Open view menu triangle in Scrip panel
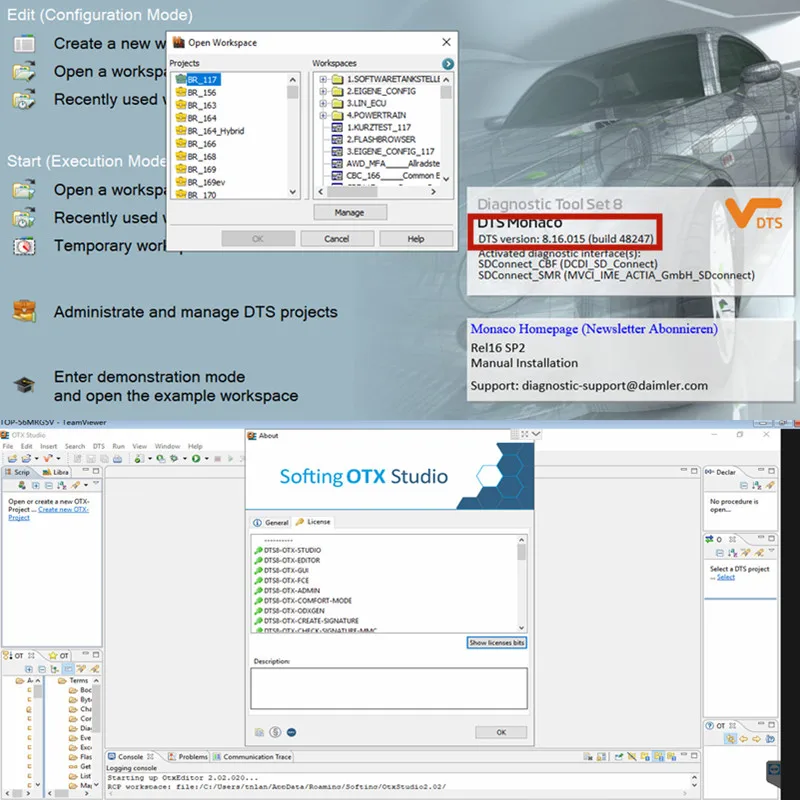The width and height of the screenshot is (800, 800). point(95,483)
